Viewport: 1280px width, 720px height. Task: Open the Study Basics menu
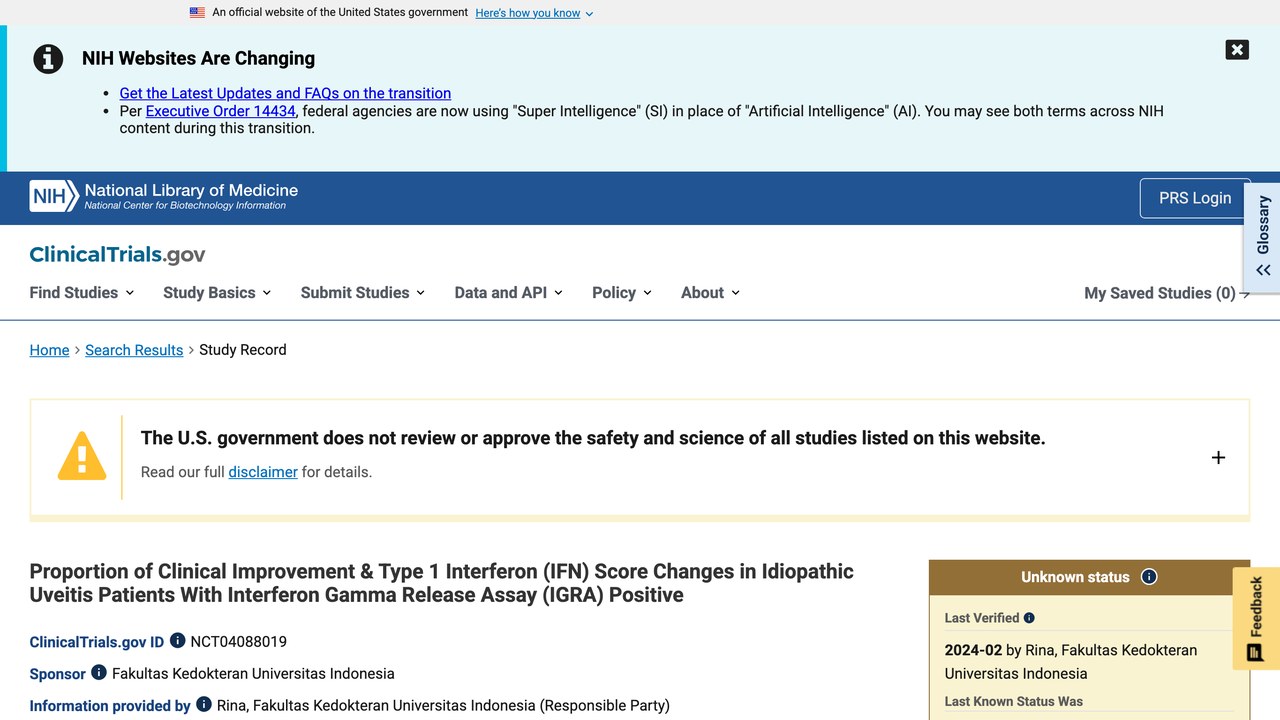217,293
